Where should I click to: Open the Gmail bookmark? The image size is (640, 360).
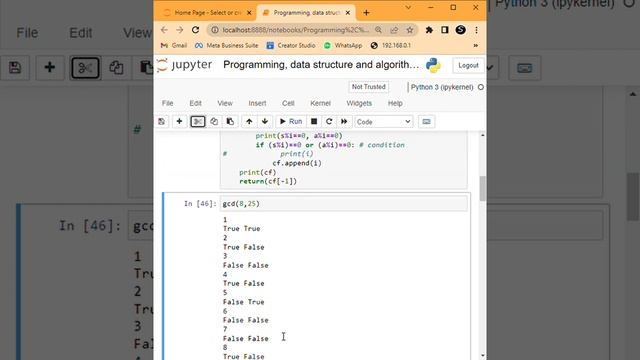click(x=174, y=45)
